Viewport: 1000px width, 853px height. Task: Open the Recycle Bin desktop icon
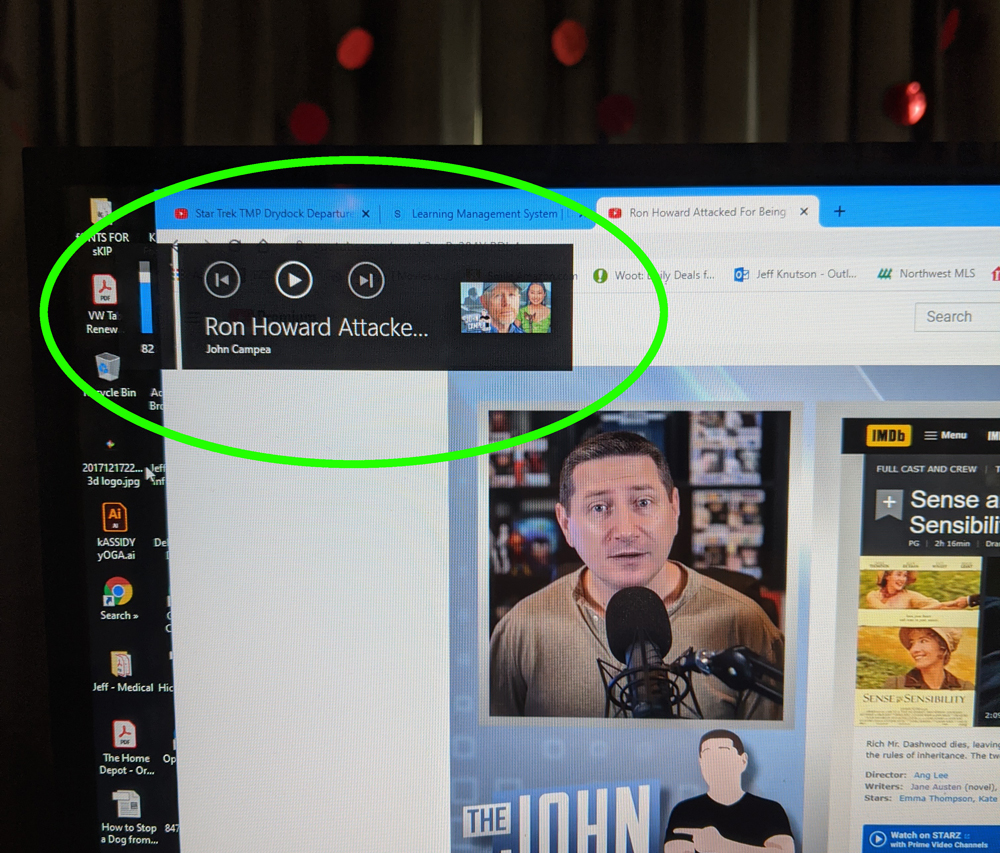(108, 375)
